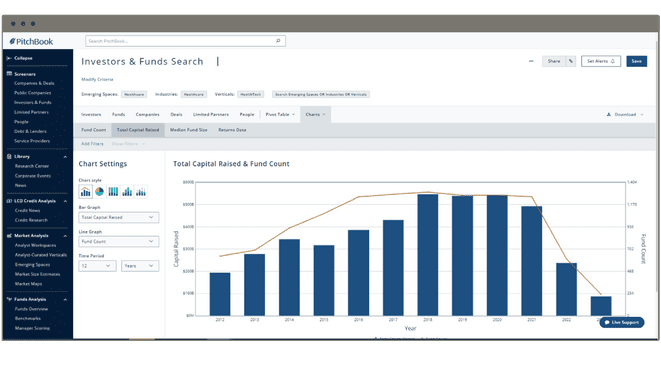Select the pie chart style icon

[x=99, y=192]
